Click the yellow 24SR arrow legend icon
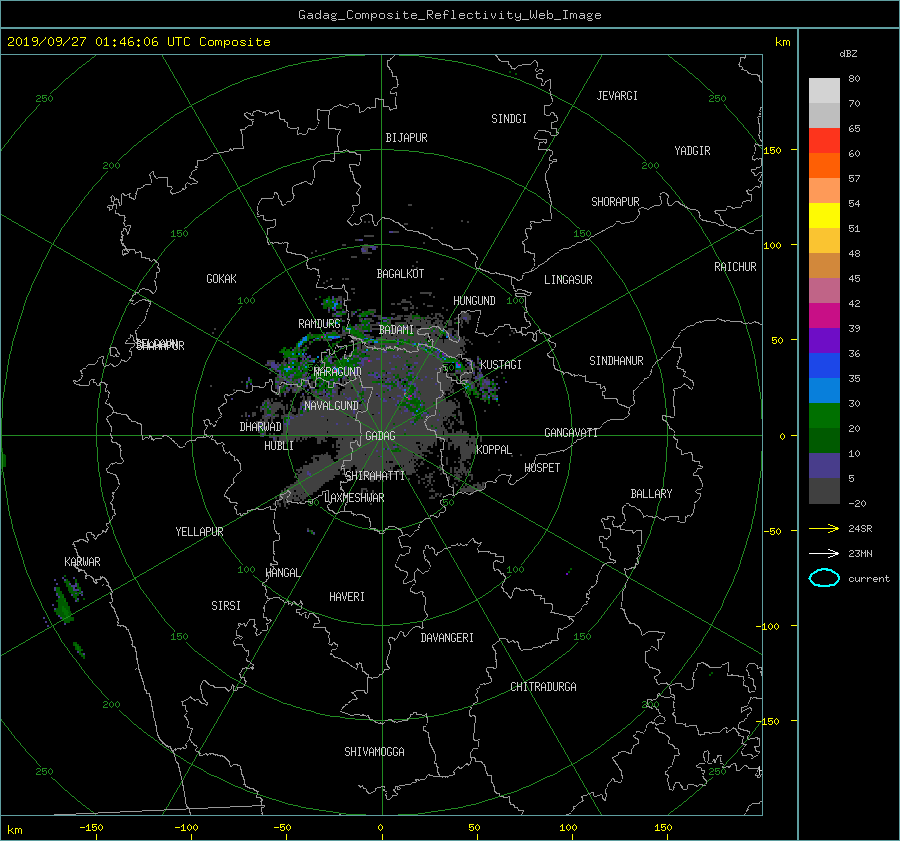 (x=824, y=528)
